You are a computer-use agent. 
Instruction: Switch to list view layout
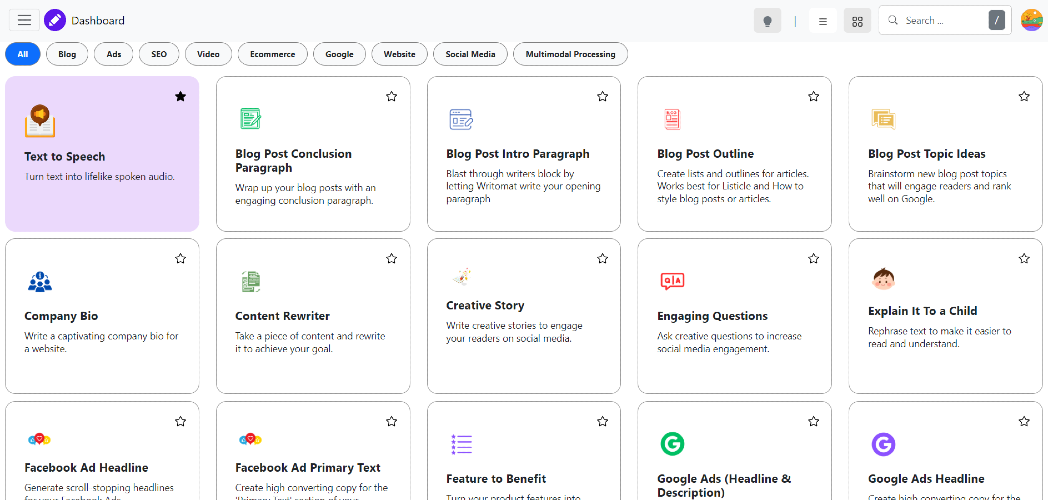pos(822,21)
